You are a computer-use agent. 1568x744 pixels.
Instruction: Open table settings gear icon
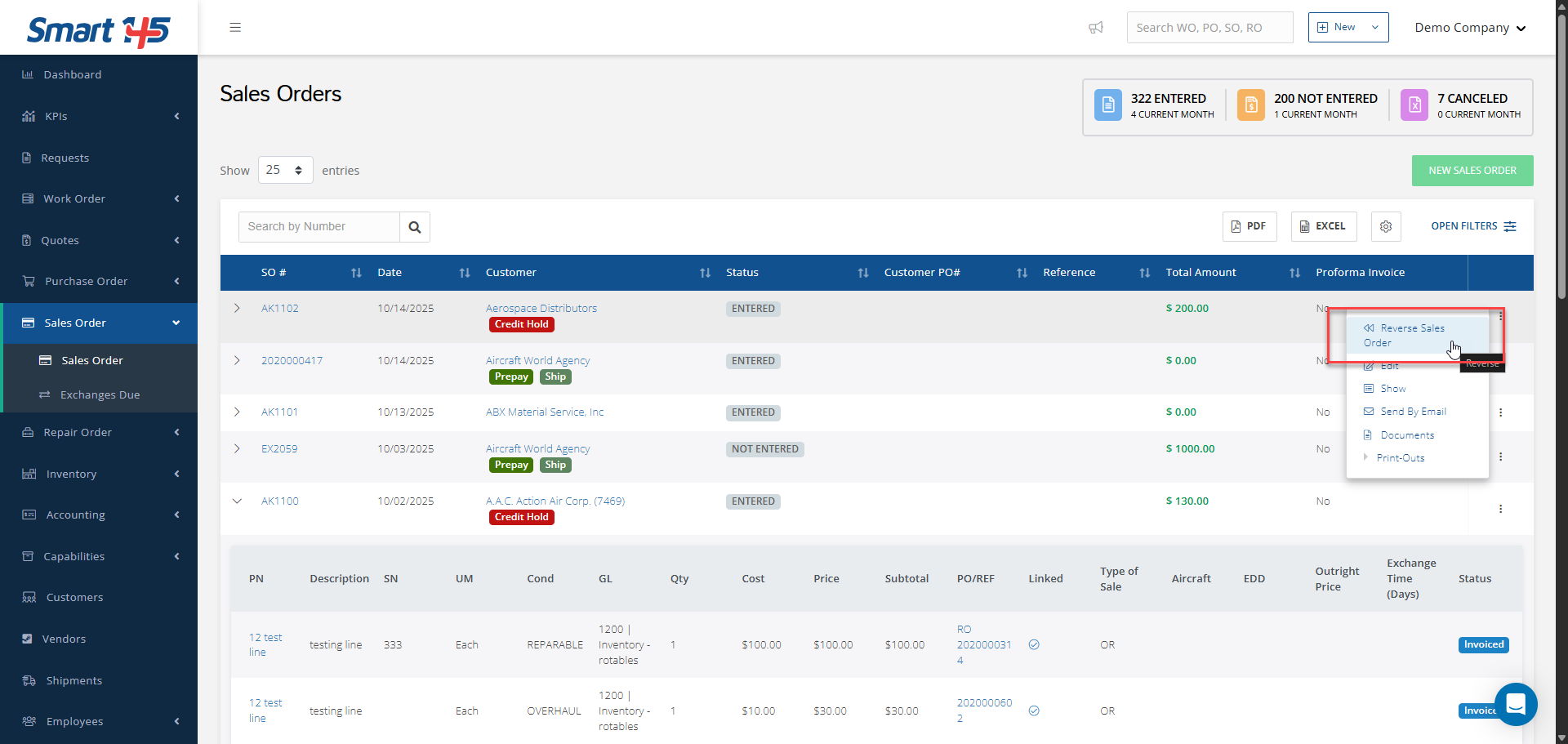click(1386, 226)
